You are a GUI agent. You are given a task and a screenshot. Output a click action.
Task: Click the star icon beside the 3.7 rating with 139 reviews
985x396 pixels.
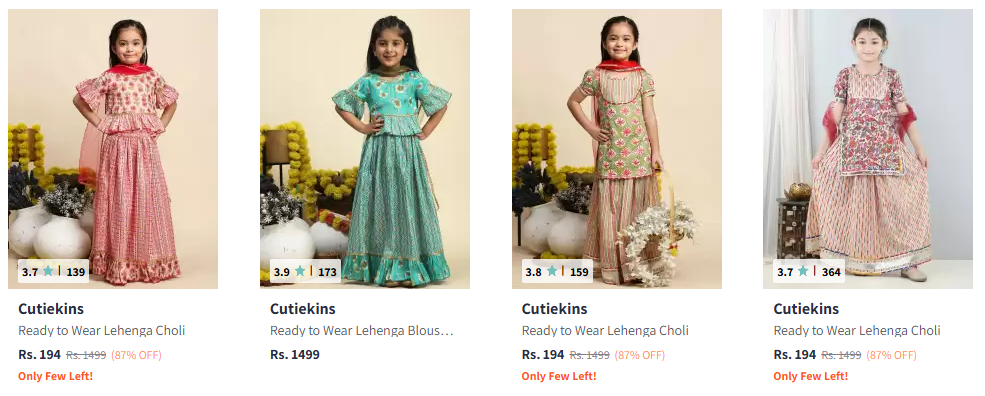tap(48, 271)
